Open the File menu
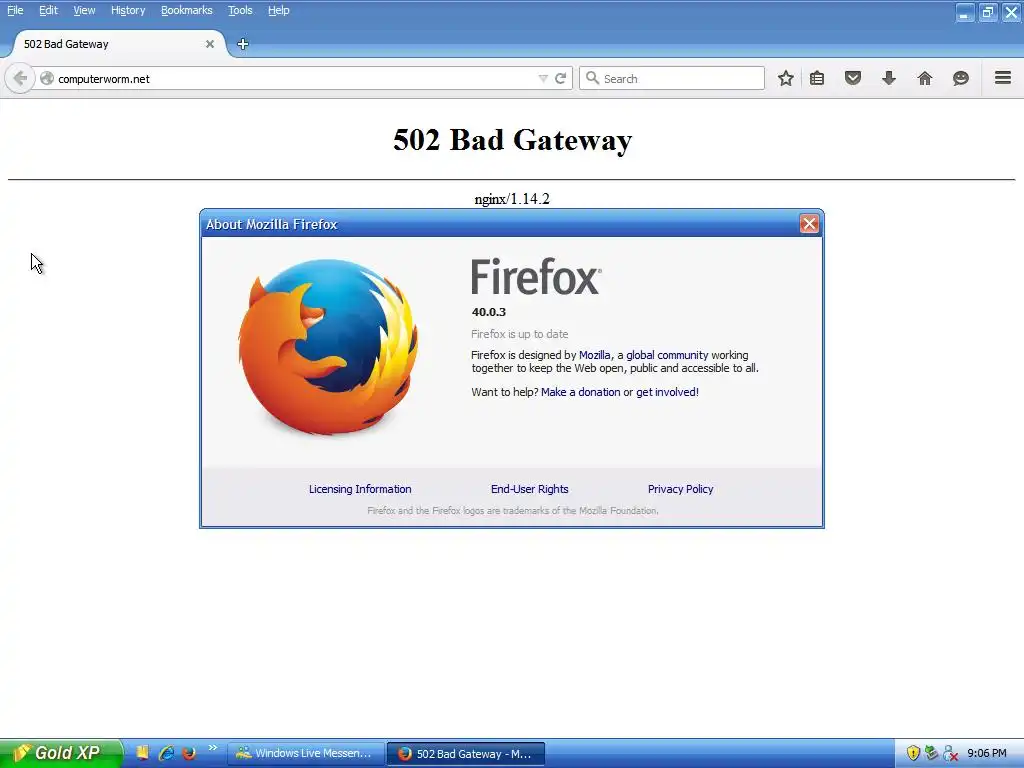 click(x=15, y=10)
